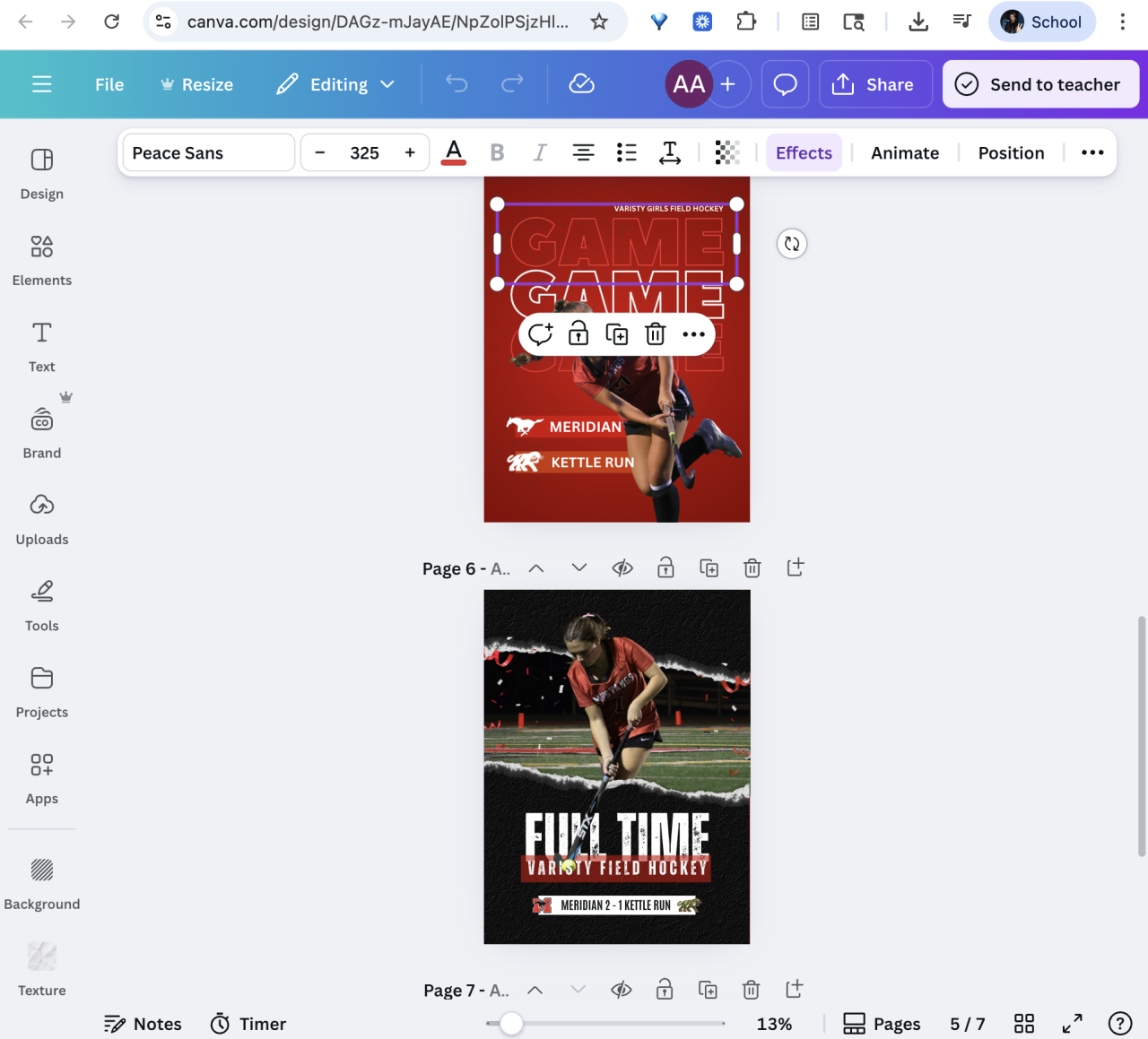The width and height of the screenshot is (1148, 1039).
Task: Open the Peace Sans font dropdown
Action: (x=209, y=152)
